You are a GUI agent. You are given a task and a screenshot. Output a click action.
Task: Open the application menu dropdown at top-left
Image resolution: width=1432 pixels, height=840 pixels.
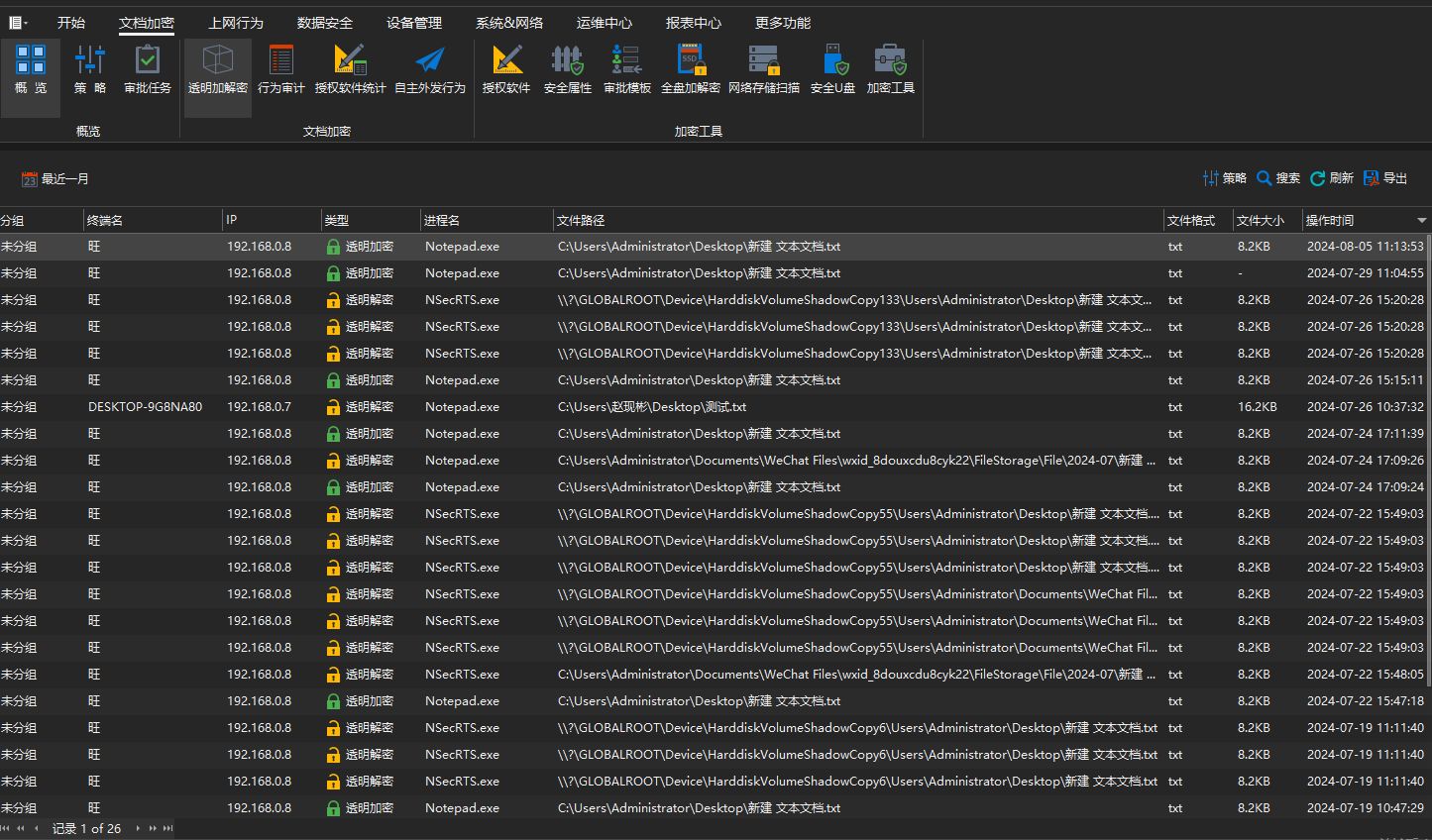[x=18, y=23]
